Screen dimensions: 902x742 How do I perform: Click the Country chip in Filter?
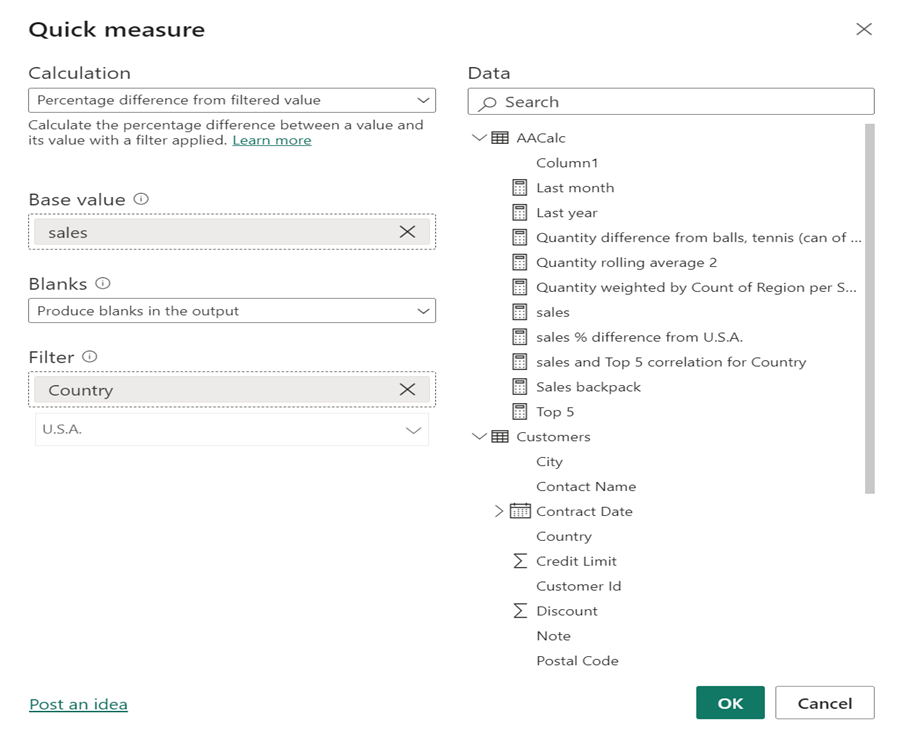(232, 389)
